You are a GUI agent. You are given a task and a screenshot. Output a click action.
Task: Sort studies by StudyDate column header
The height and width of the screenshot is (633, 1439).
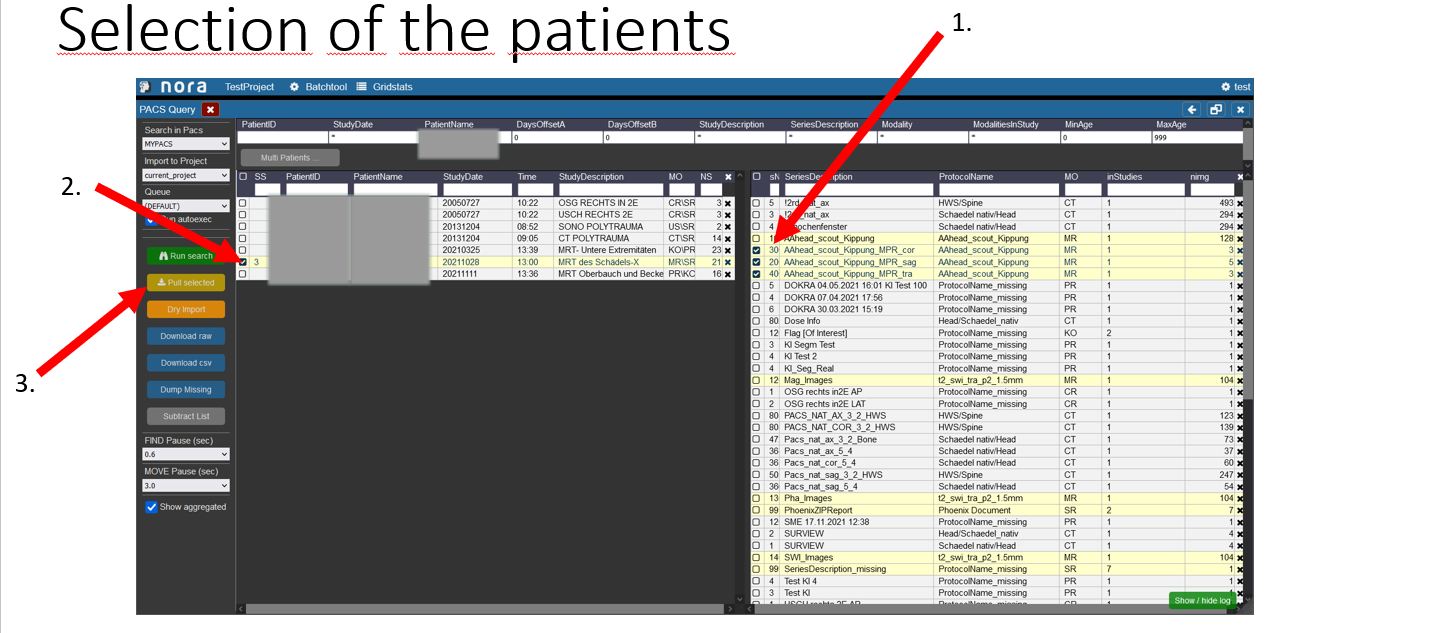tap(463, 177)
